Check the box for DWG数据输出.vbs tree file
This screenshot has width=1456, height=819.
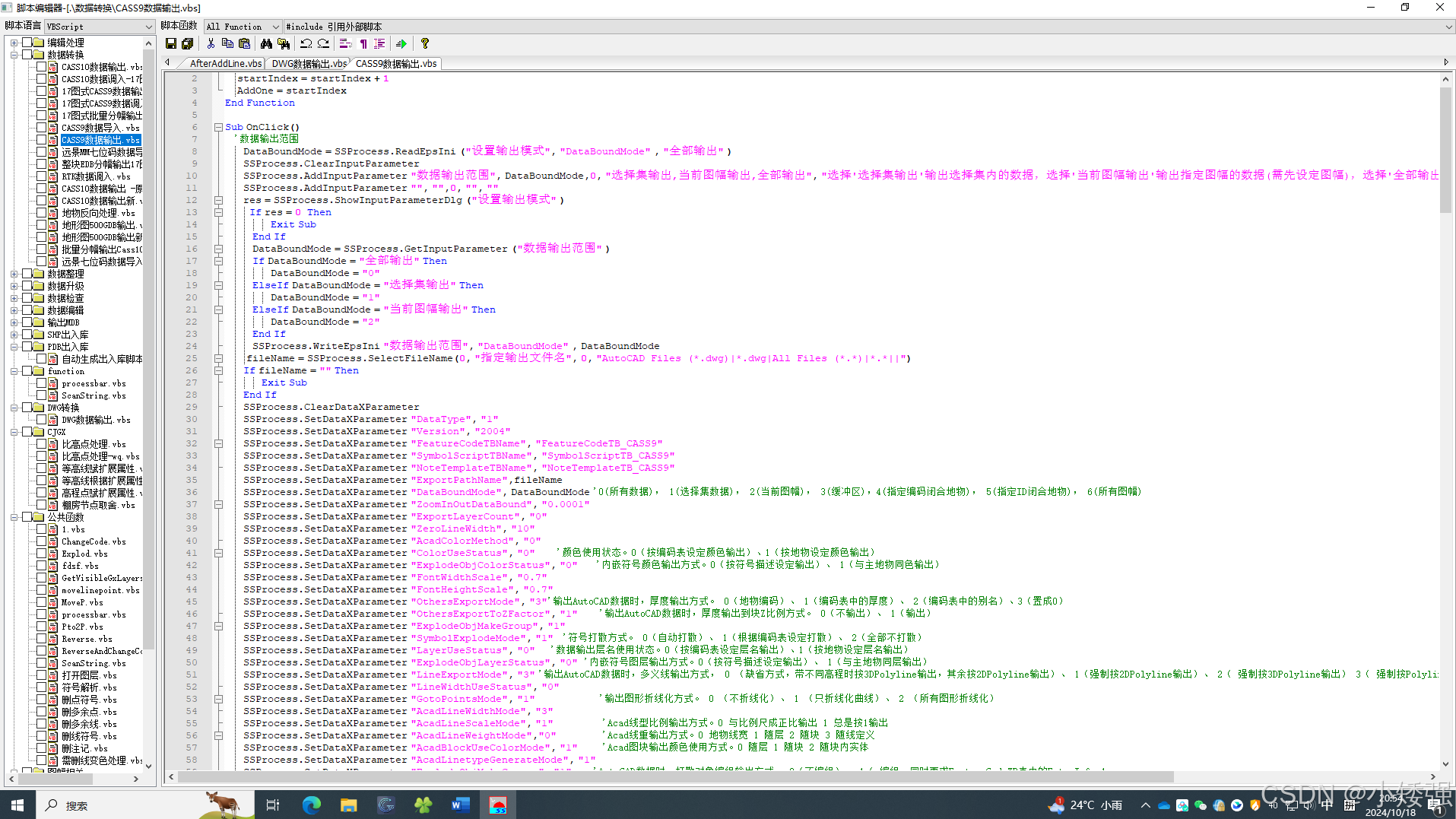(41, 420)
